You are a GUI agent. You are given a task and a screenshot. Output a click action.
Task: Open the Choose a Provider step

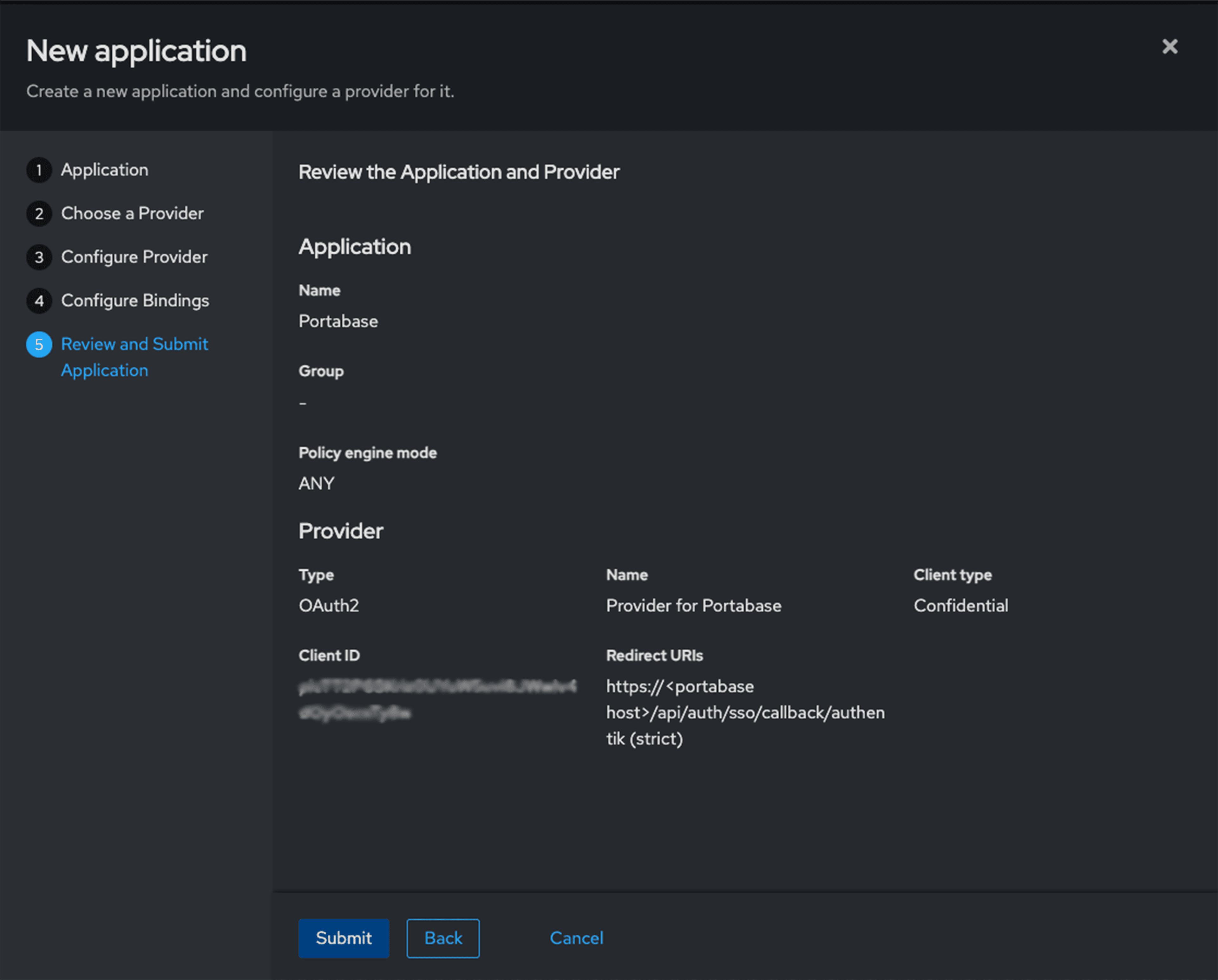[x=132, y=213]
